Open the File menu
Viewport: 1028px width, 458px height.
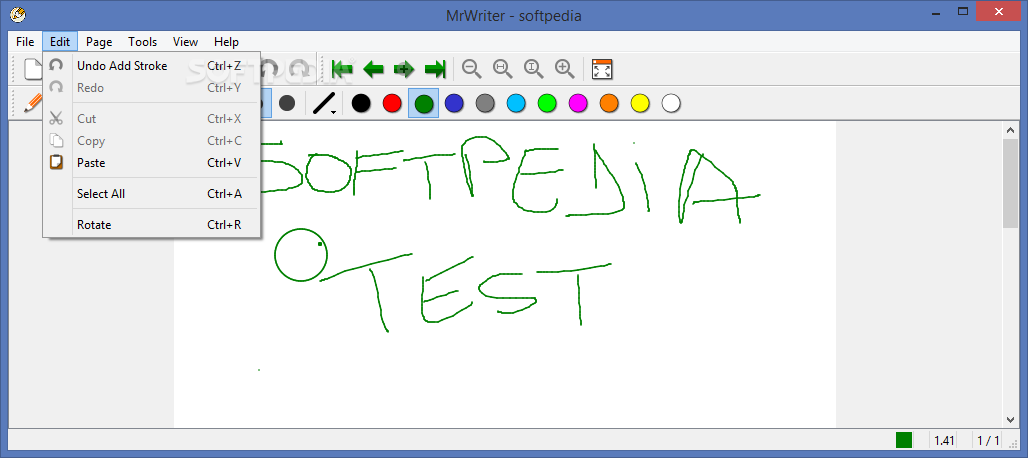pyautogui.click(x=25, y=42)
